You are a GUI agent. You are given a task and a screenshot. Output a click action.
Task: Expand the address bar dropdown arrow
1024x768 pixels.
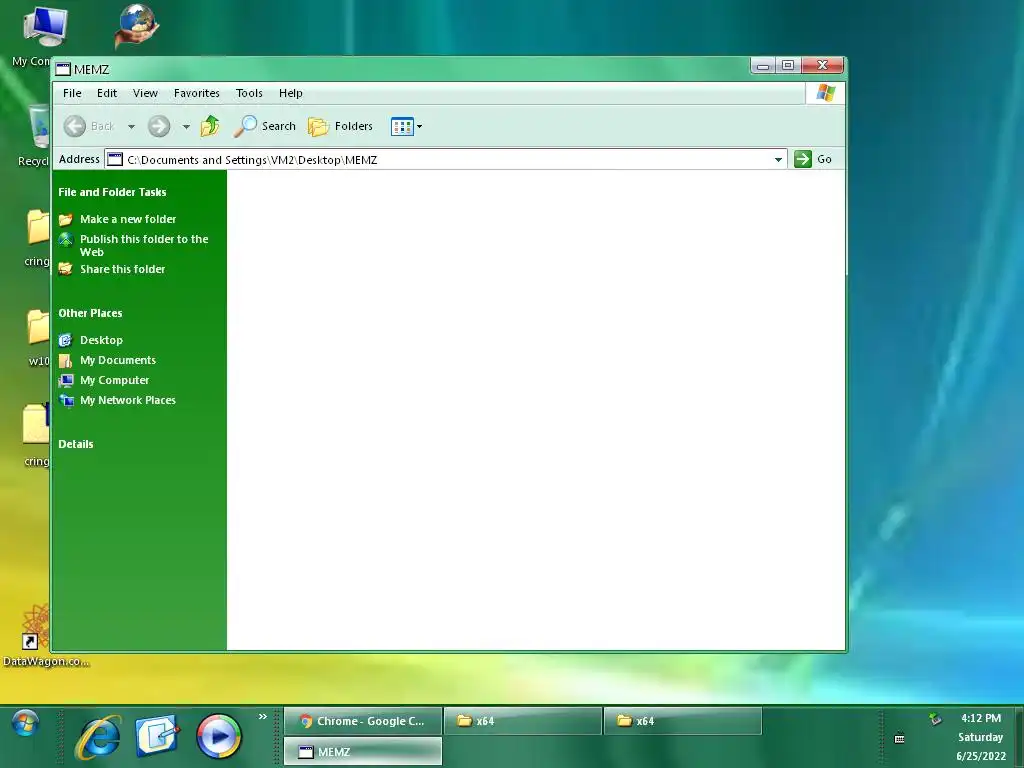[x=778, y=159]
